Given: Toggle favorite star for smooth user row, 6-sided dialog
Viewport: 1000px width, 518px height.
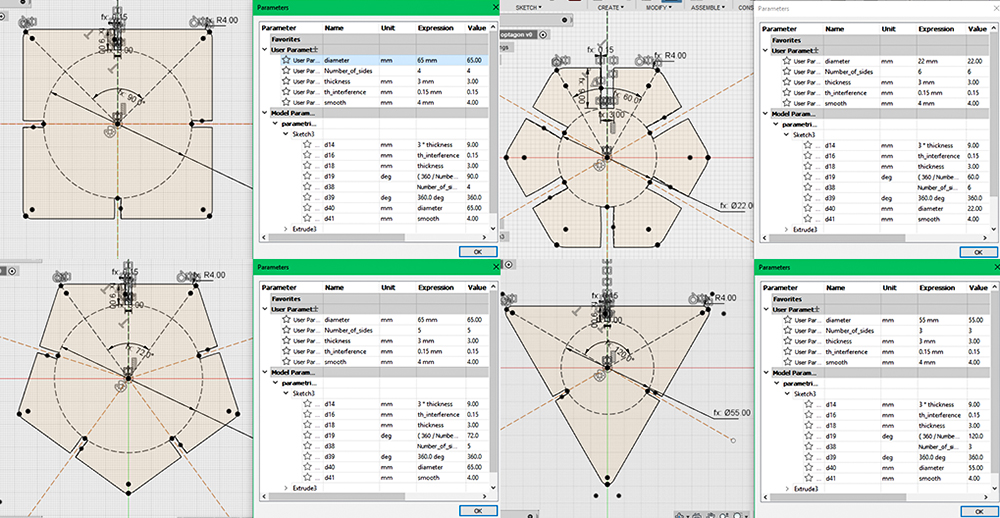Looking at the screenshot, I should point(786,103).
